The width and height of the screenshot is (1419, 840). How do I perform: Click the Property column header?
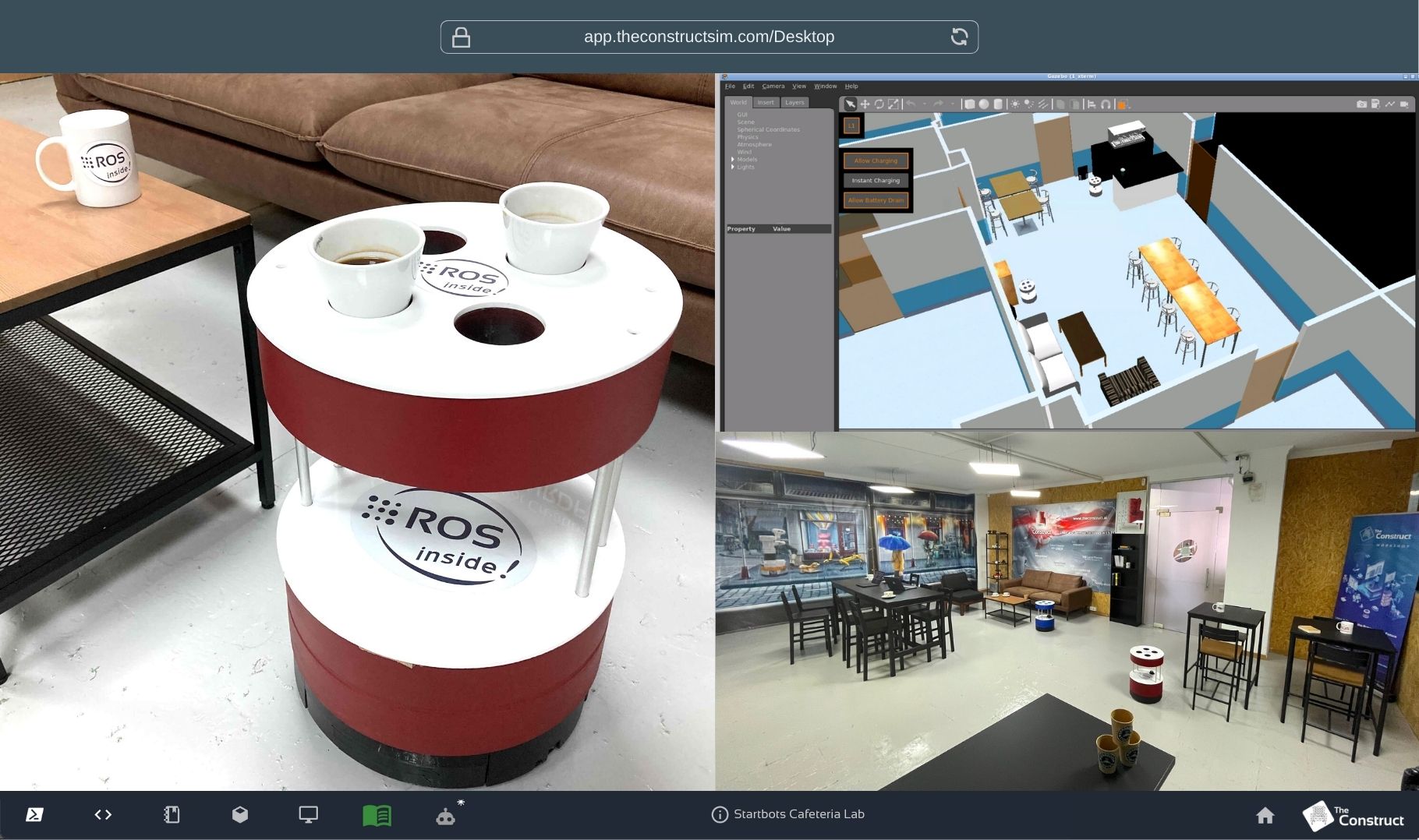click(x=741, y=229)
